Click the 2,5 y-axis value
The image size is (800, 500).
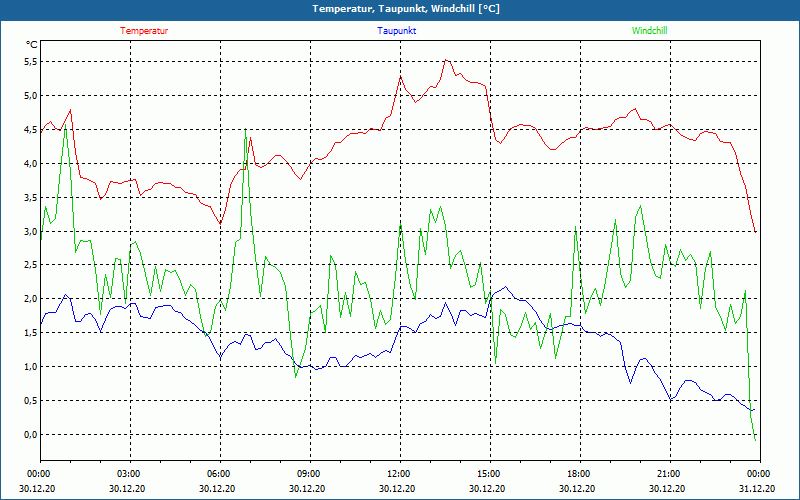(31, 265)
